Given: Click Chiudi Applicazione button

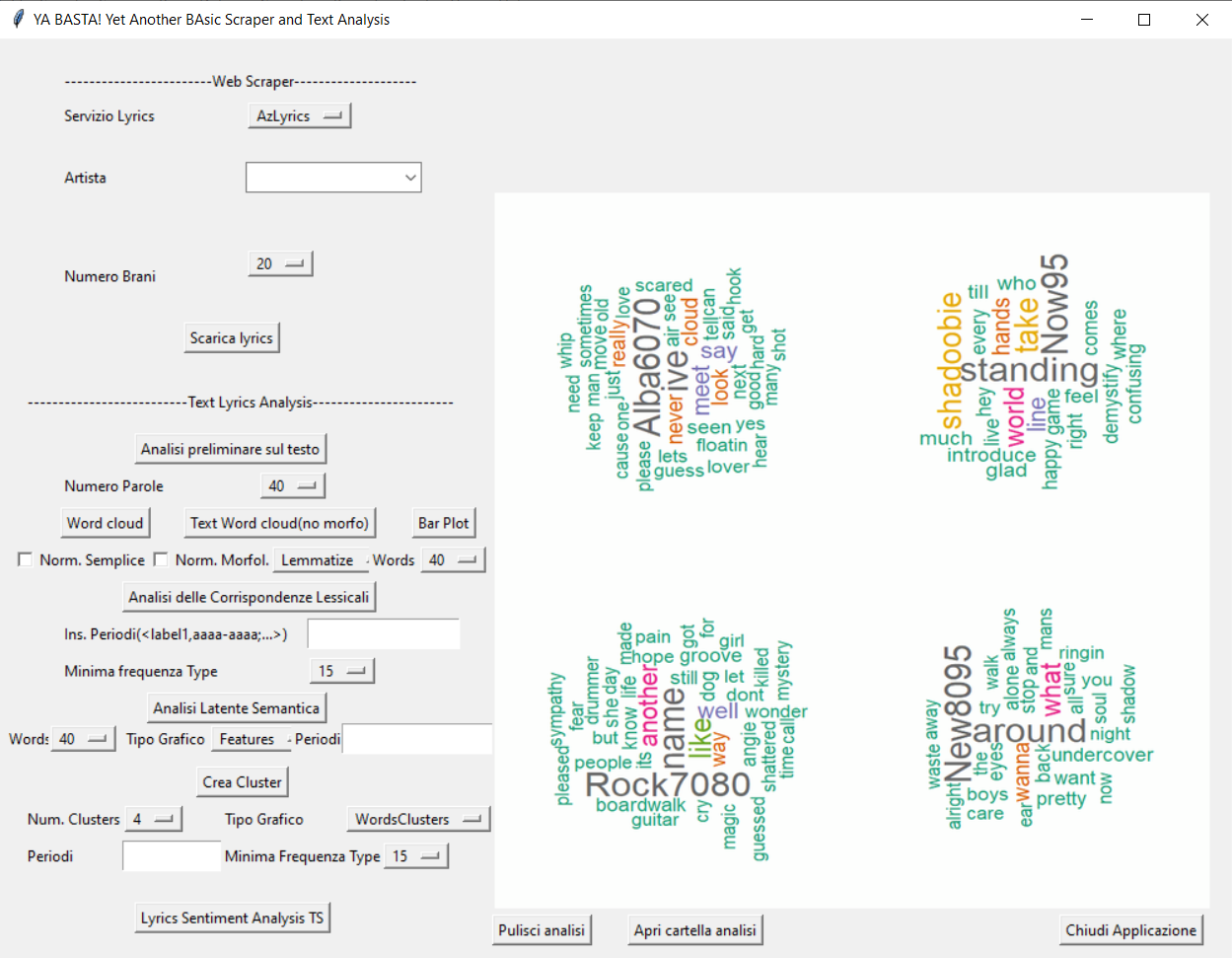Looking at the screenshot, I should 1131,930.
